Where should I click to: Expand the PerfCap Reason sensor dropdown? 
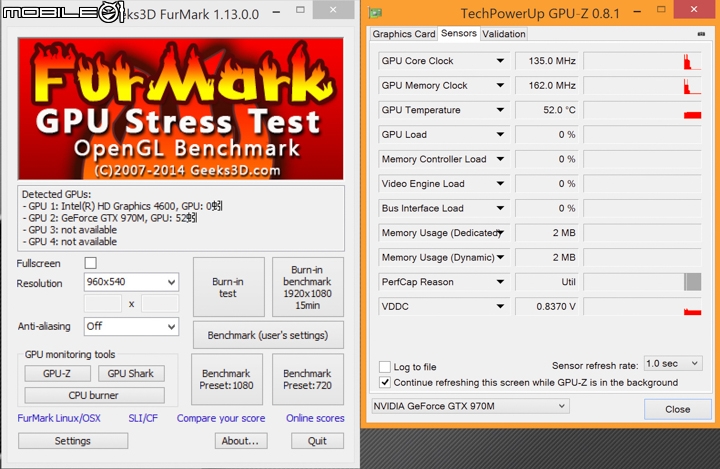tap(501, 282)
